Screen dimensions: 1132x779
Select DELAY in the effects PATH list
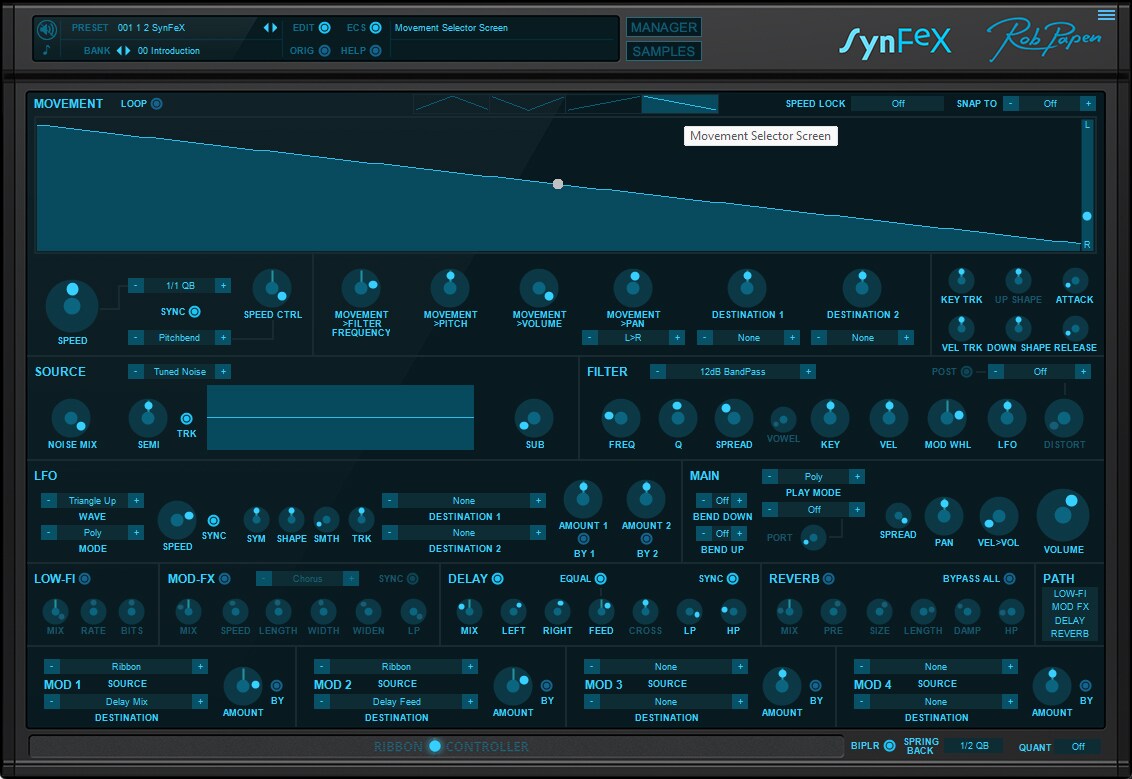pos(1069,621)
